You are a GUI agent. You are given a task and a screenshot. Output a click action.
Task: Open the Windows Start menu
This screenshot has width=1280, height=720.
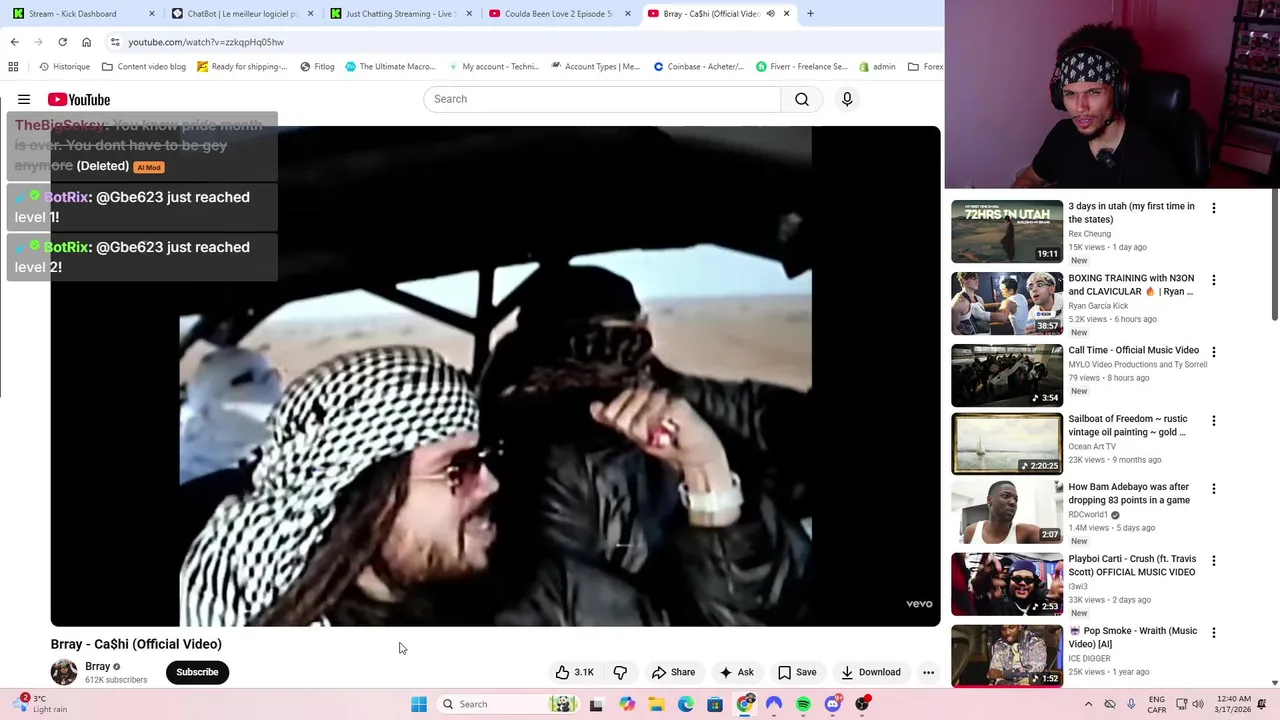click(419, 704)
